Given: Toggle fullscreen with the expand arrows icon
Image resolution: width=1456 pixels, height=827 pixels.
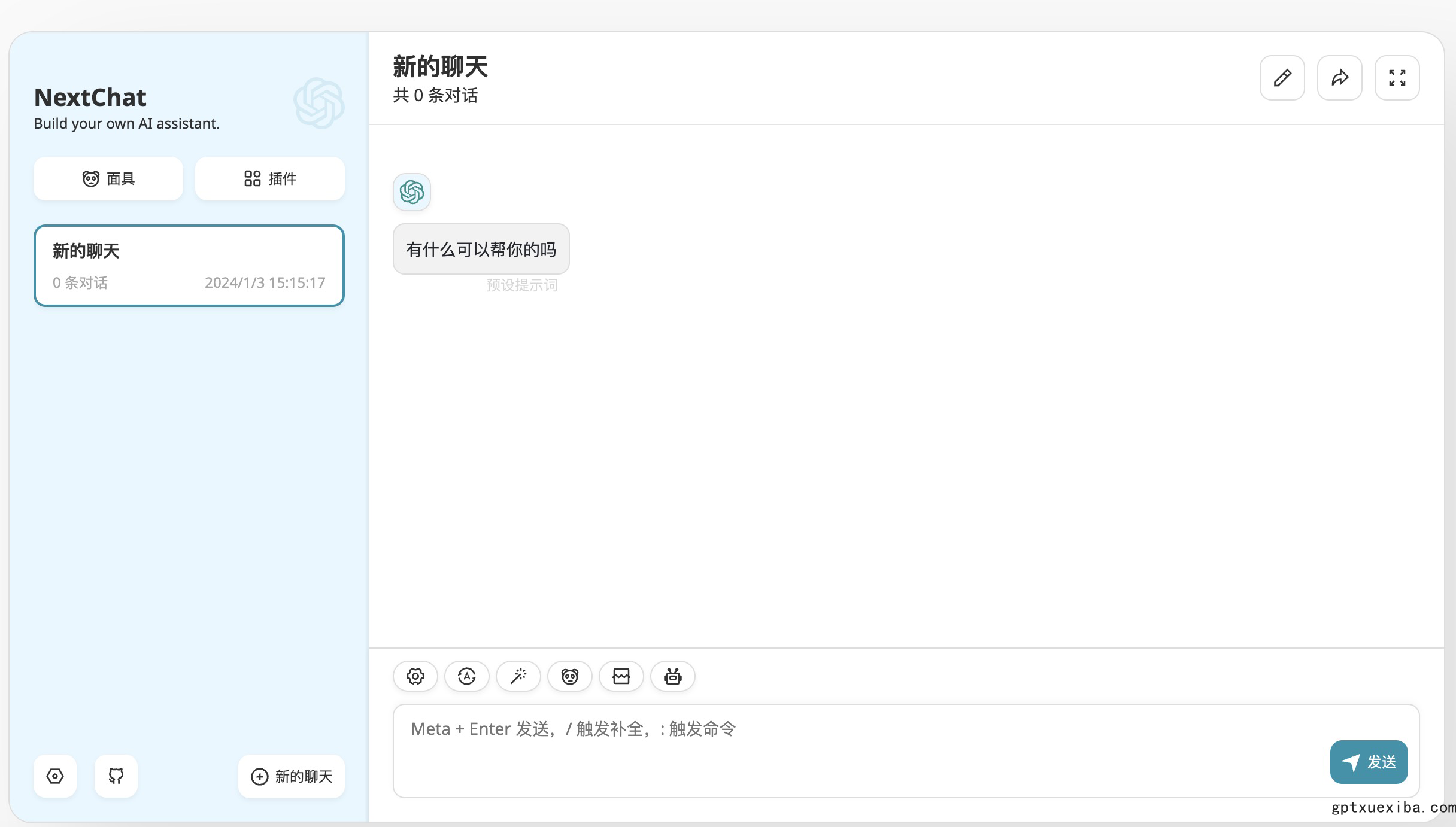Looking at the screenshot, I should pos(1397,77).
